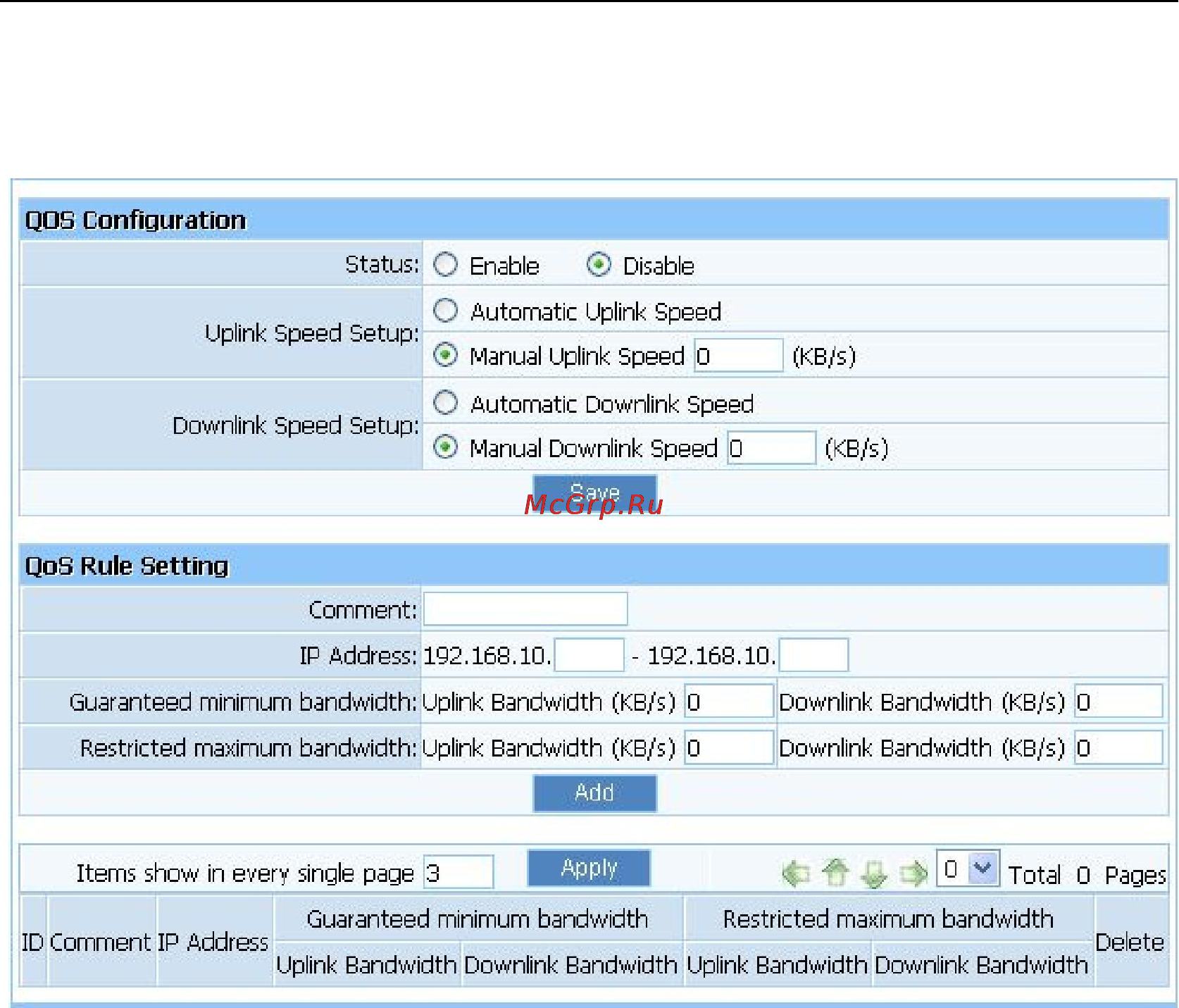Click the Uplink Speed Setup label
This screenshot has width=1179, height=1008.
pyautogui.click(x=312, y=332)
